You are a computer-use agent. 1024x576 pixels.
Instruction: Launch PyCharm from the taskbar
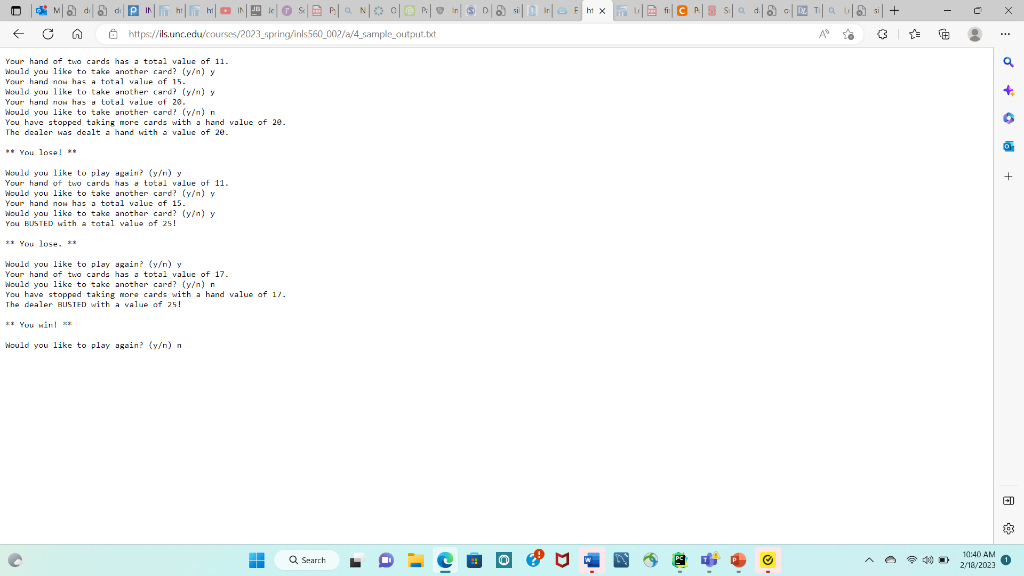click(x=678, y=560)
